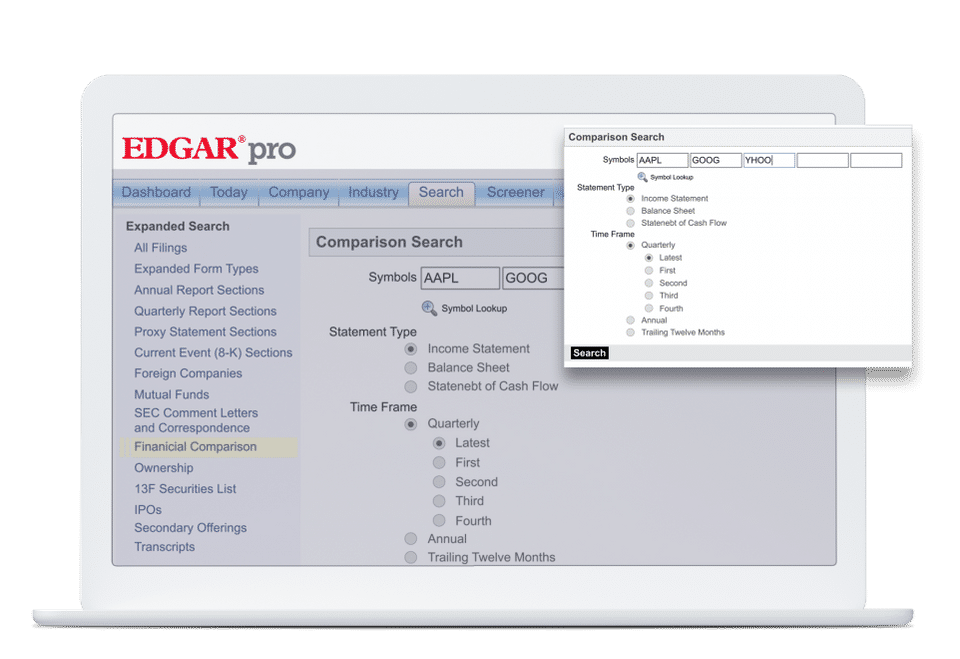Open Mutual Funds link
The width and height of the screenshot is (960, 659).
point(171,394)
